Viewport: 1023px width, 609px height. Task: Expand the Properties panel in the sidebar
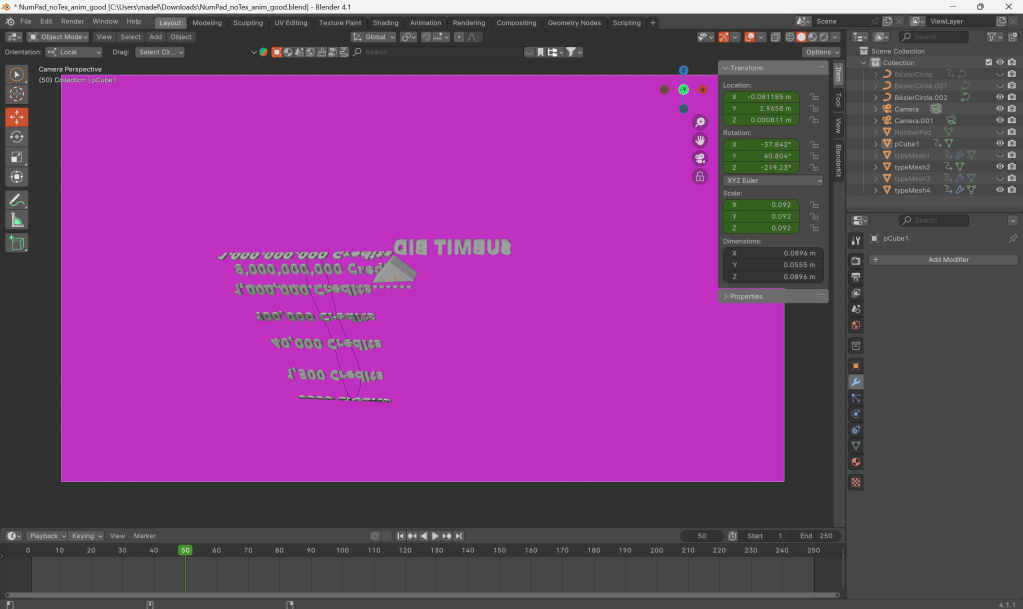[x=745, y=296]
